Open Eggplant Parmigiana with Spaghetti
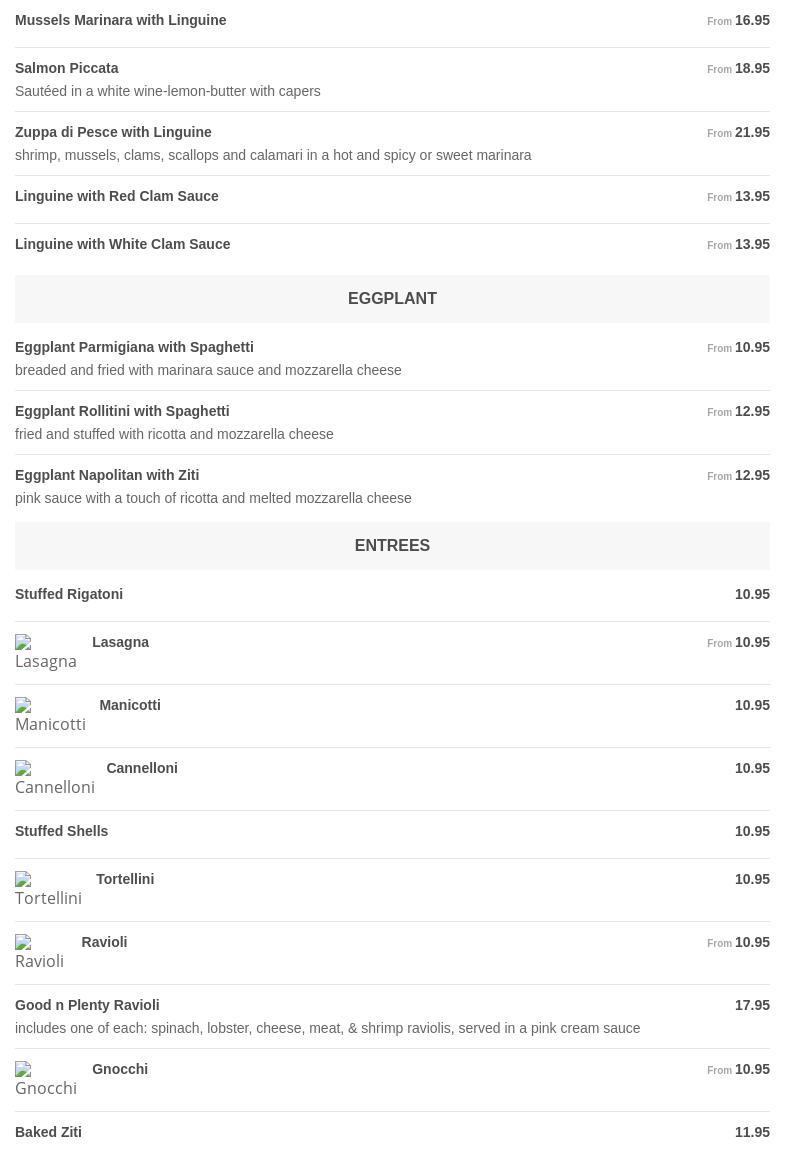785x1150 pixels. click(x=134, y=347)
